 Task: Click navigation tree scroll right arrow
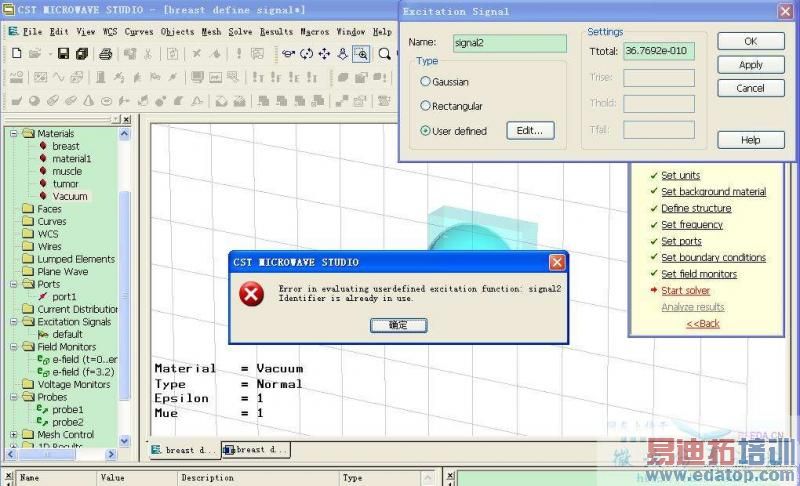111,453
